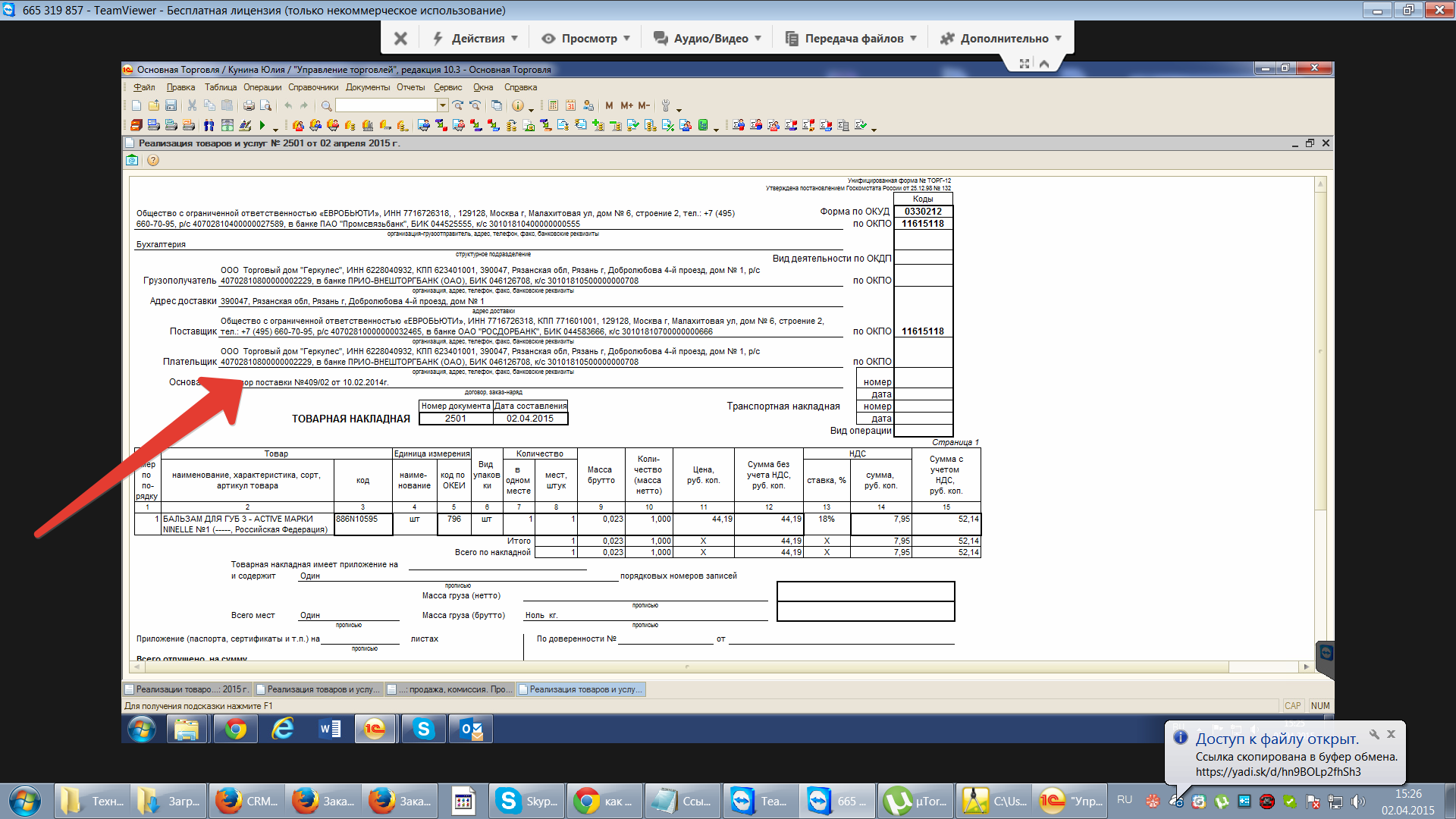Click the Print icon in 1C toolbar
The height and width of the screenshot is (819, 1456).
click(248, 105)
